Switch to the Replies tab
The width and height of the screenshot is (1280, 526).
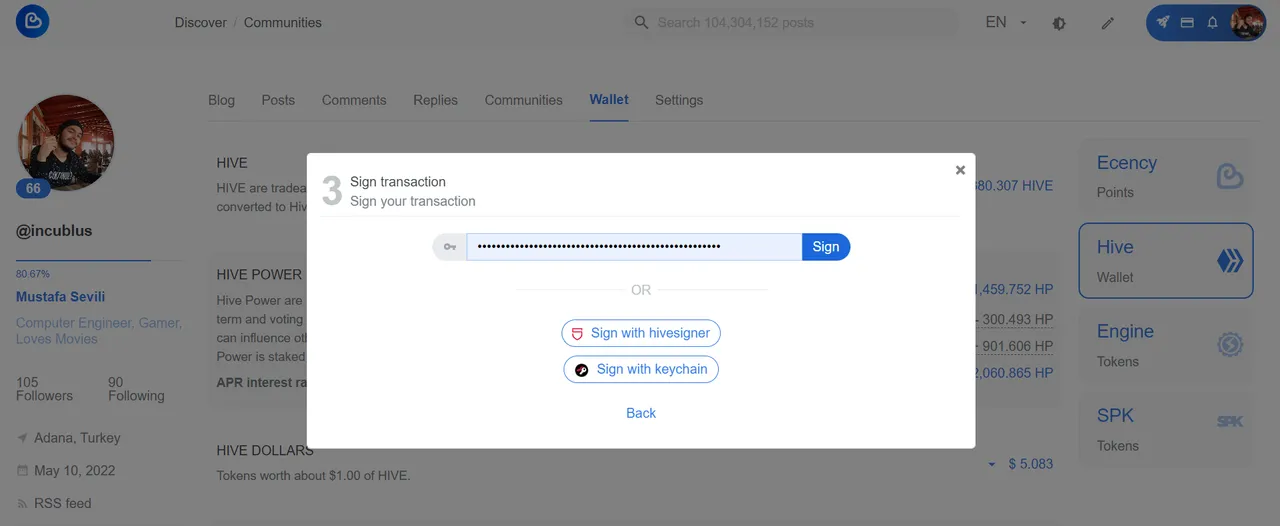click(435, 100)
